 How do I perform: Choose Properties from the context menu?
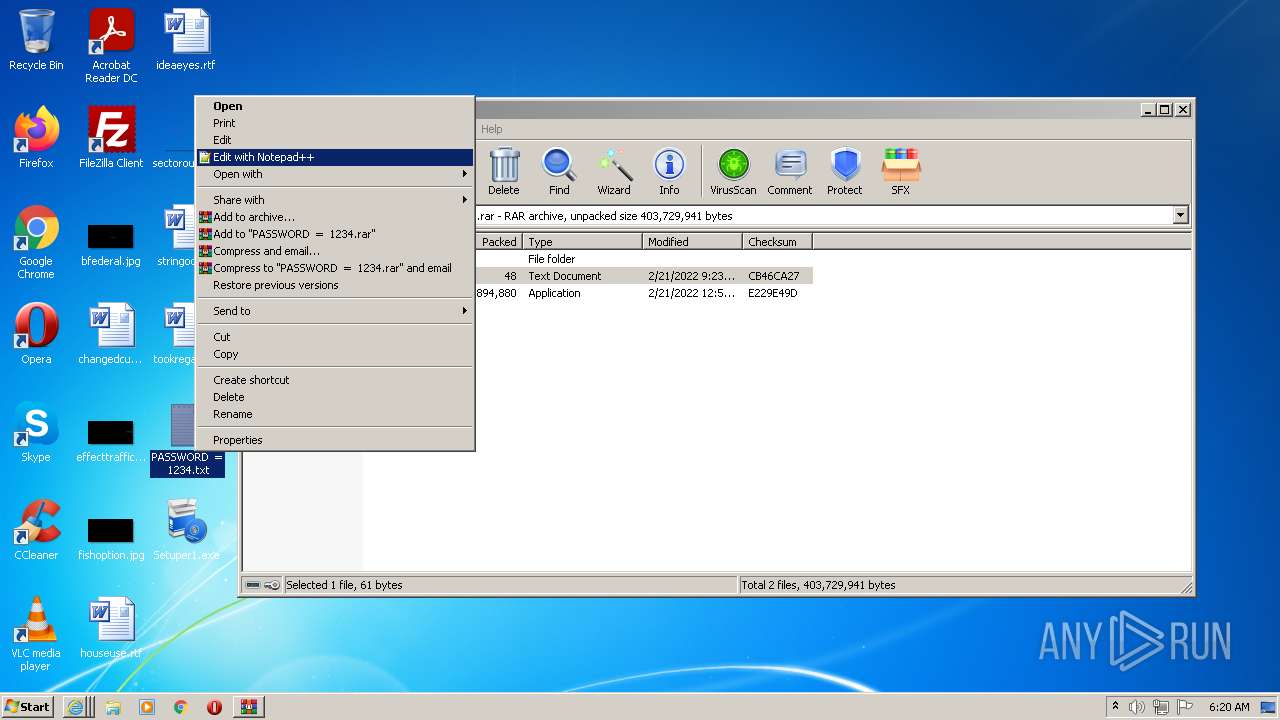tap(335, 440)
